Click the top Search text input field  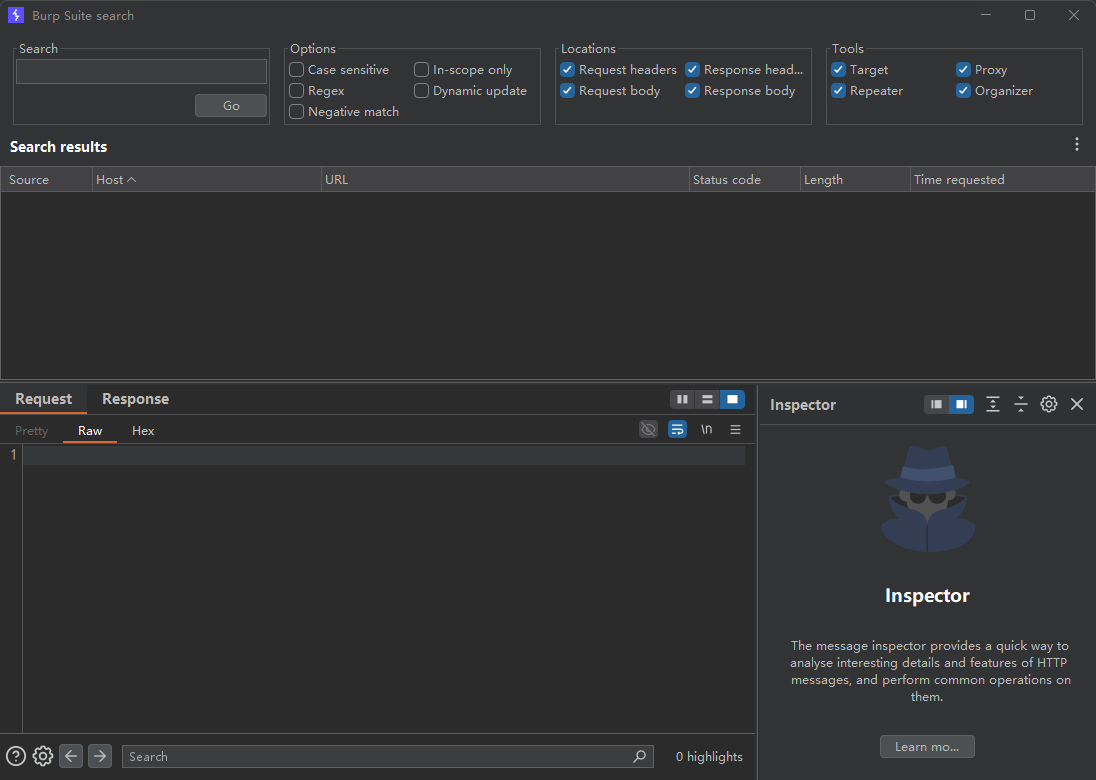141,71
